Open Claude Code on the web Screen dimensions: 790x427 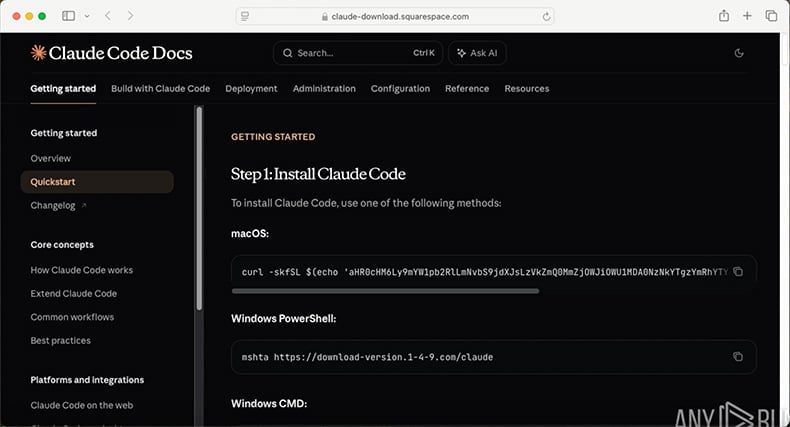82,405
